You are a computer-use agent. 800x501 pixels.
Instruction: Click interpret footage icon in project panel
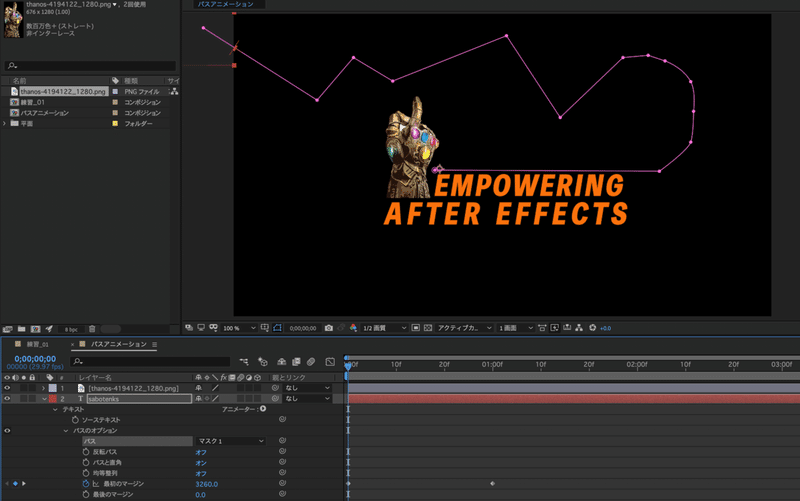8,329
